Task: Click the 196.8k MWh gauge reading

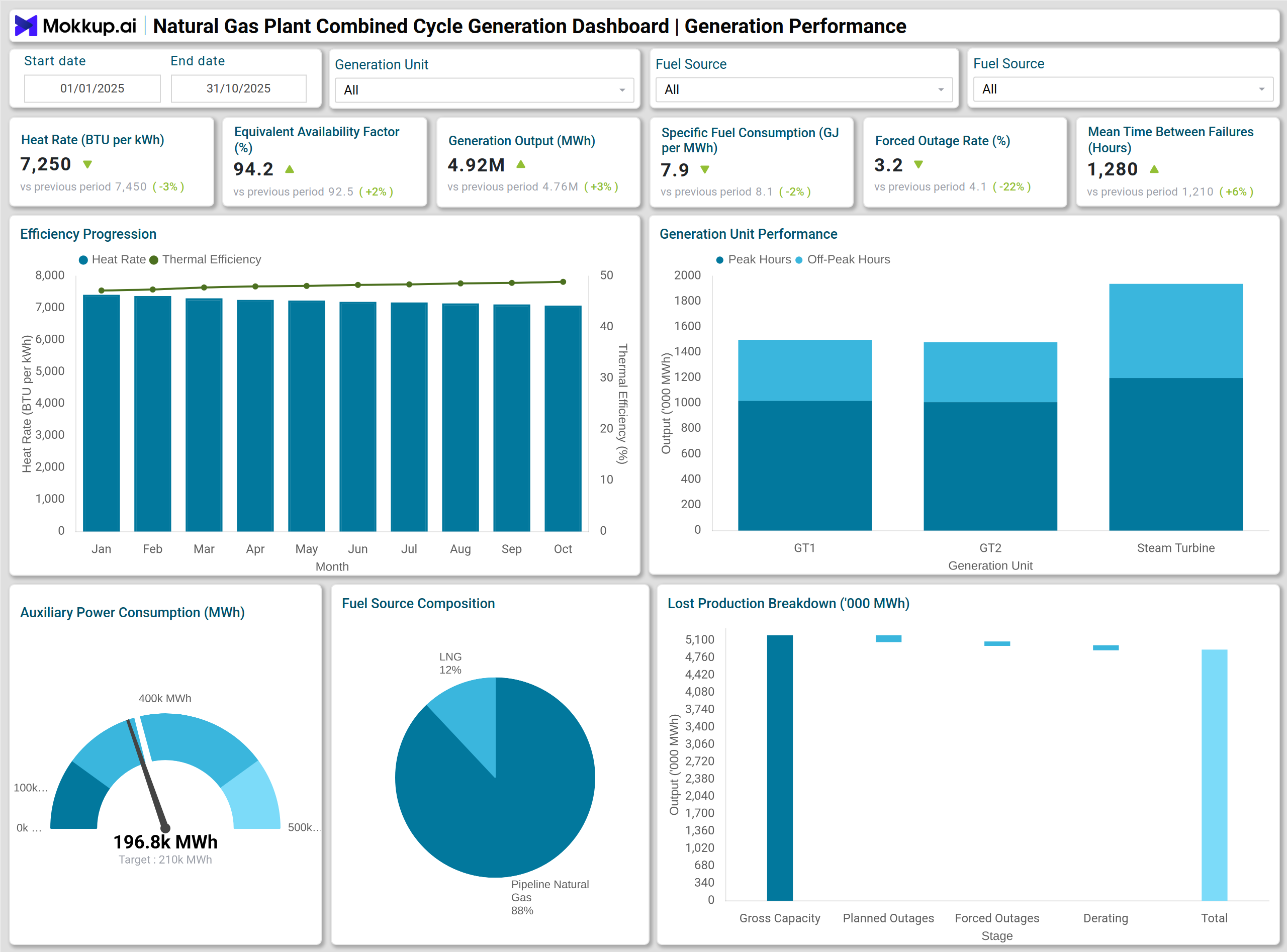Action: pos(165,842)
